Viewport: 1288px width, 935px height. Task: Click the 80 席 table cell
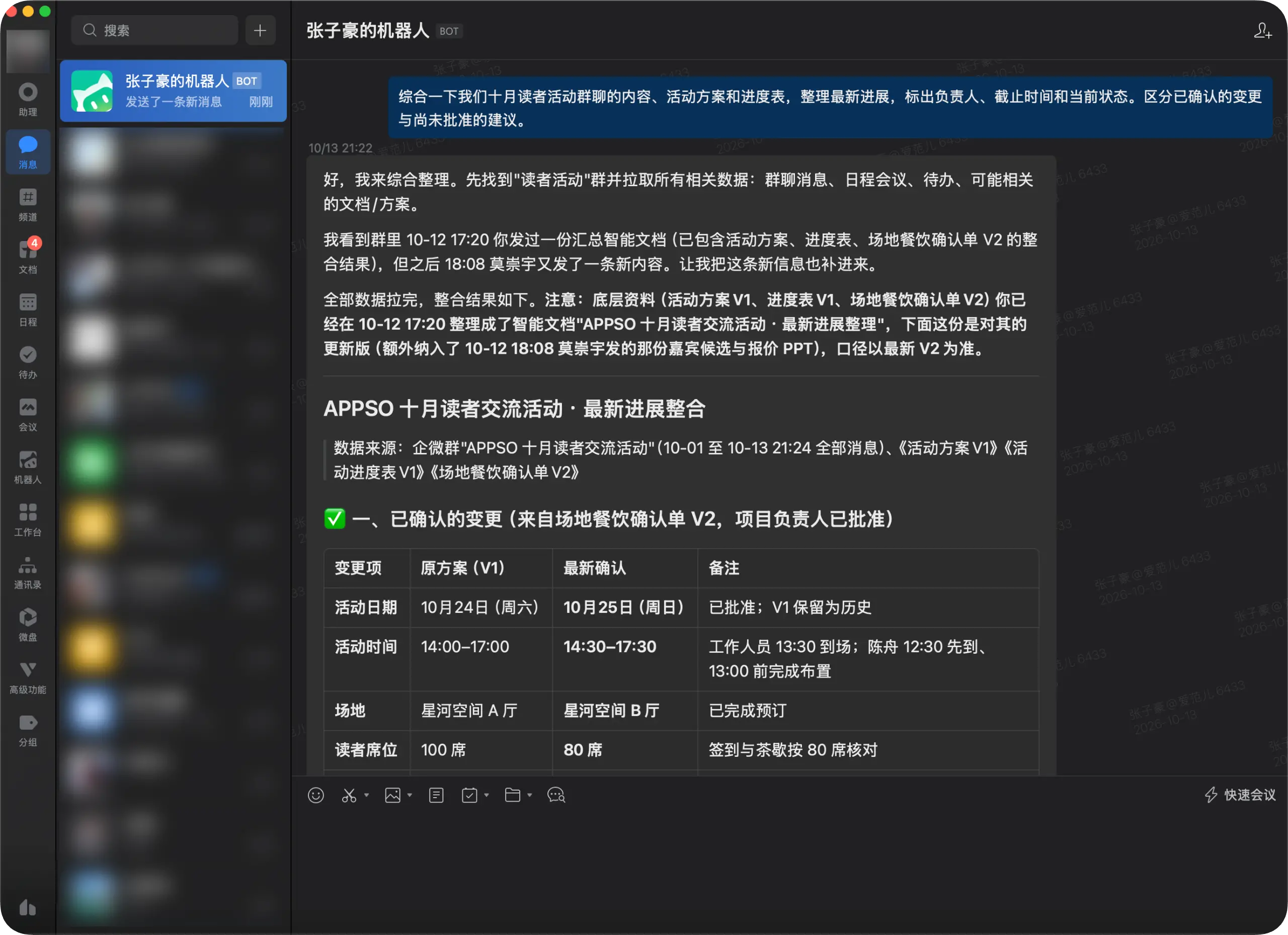[625, 750]
